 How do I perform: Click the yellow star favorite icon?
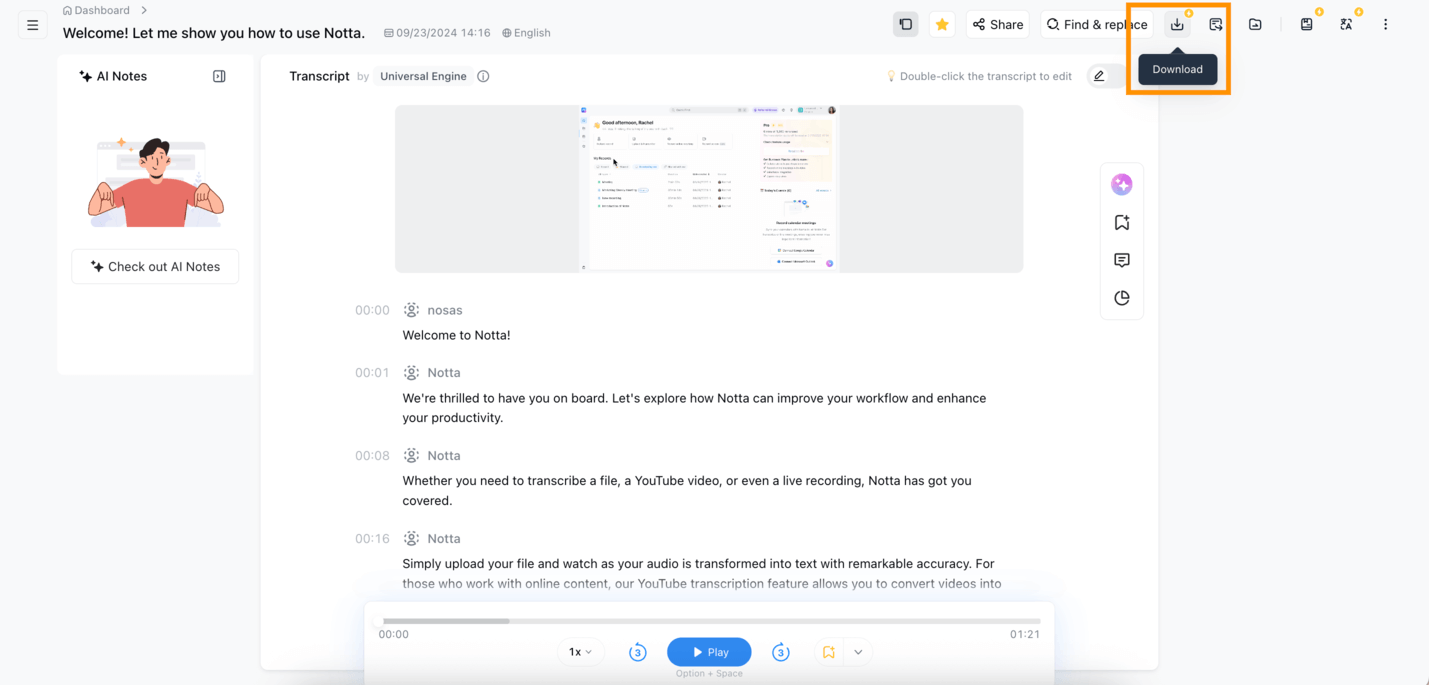[x=942, y=24]
